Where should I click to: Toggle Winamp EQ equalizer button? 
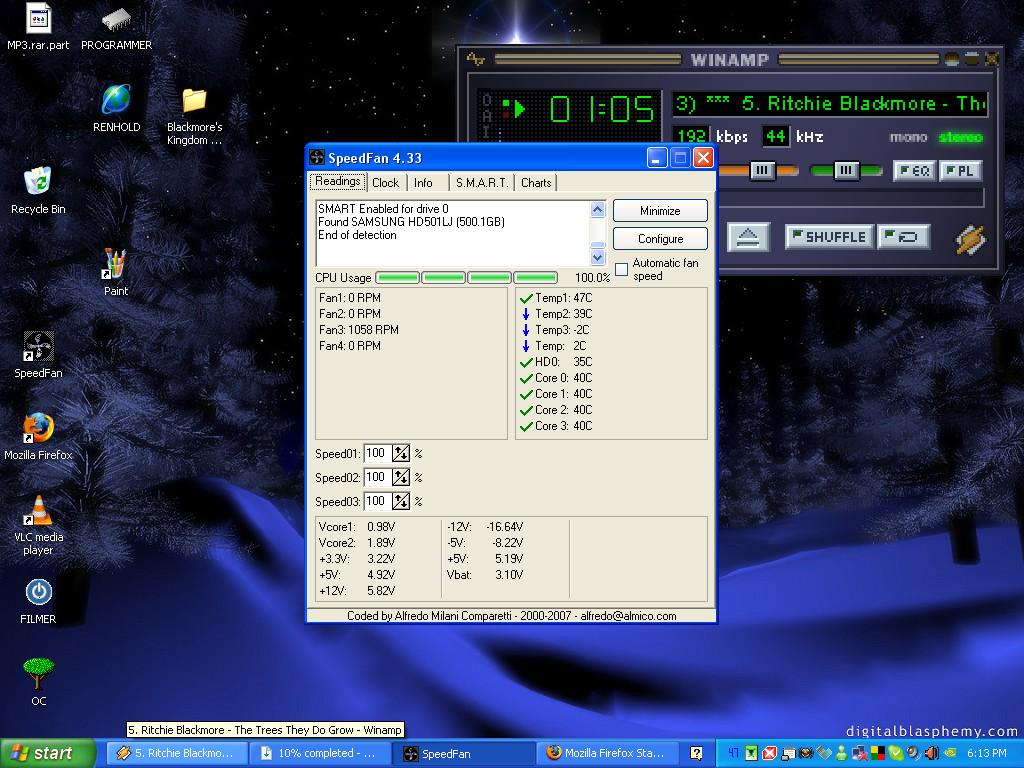(x=914, y=171)
